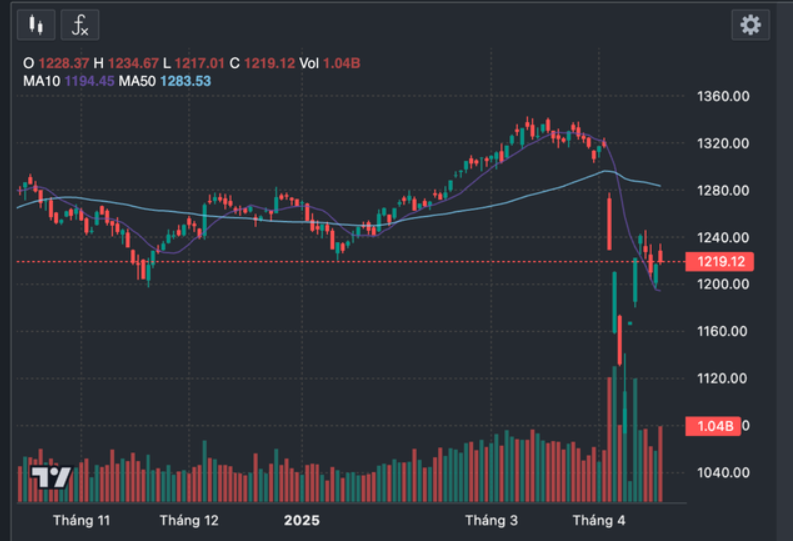Screen dimensions: 793x541
Task: Click the Tháng 3 time label
Action: [492, 521]
